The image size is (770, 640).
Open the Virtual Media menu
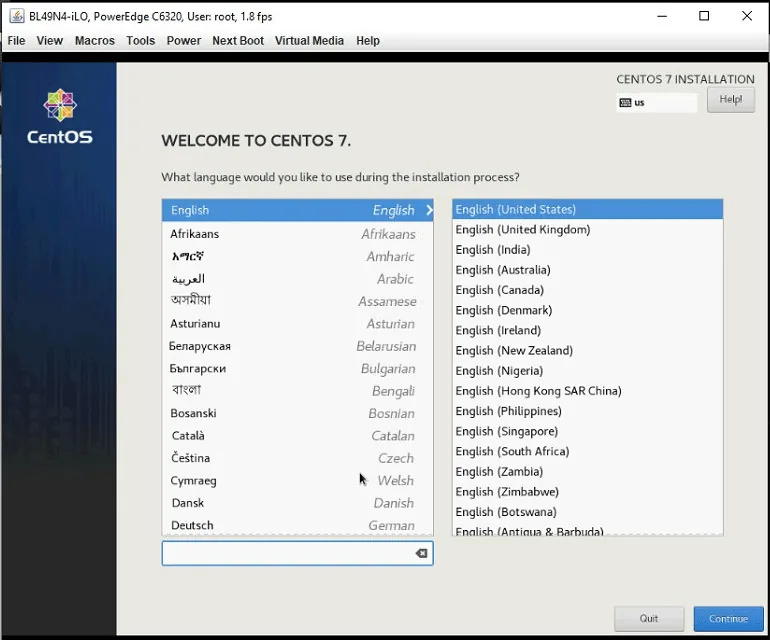309,41
